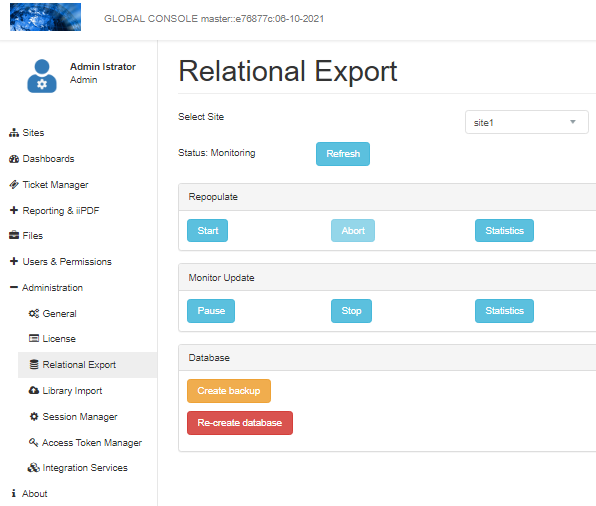Start the Repopulate process
596x506 pixels.
(207, 230)
